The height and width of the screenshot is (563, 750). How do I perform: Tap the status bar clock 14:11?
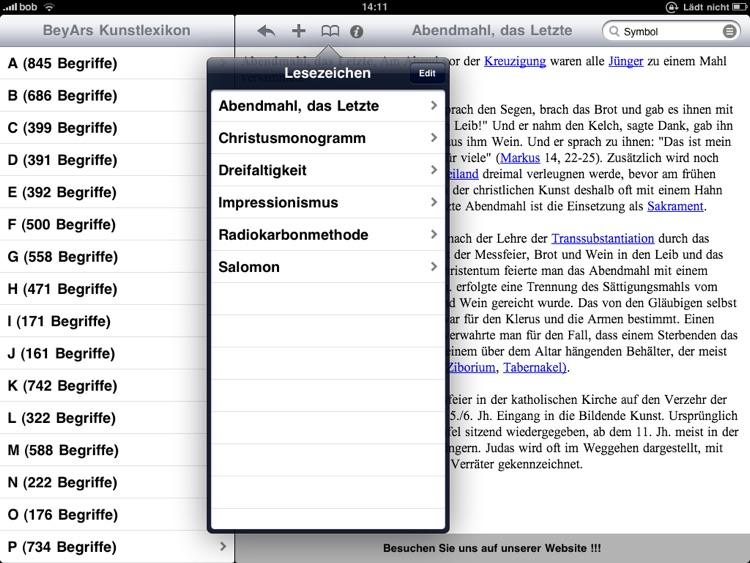[375, 7]
